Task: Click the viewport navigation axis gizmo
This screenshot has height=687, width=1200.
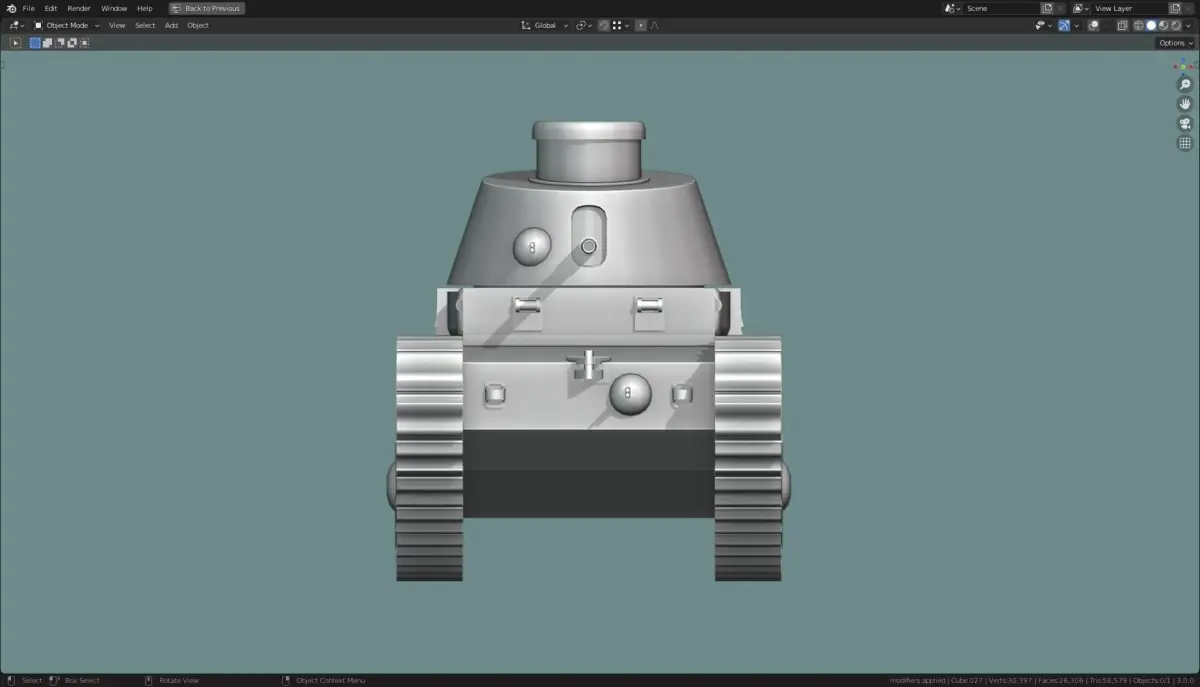Action: [x=1185, y=65]
